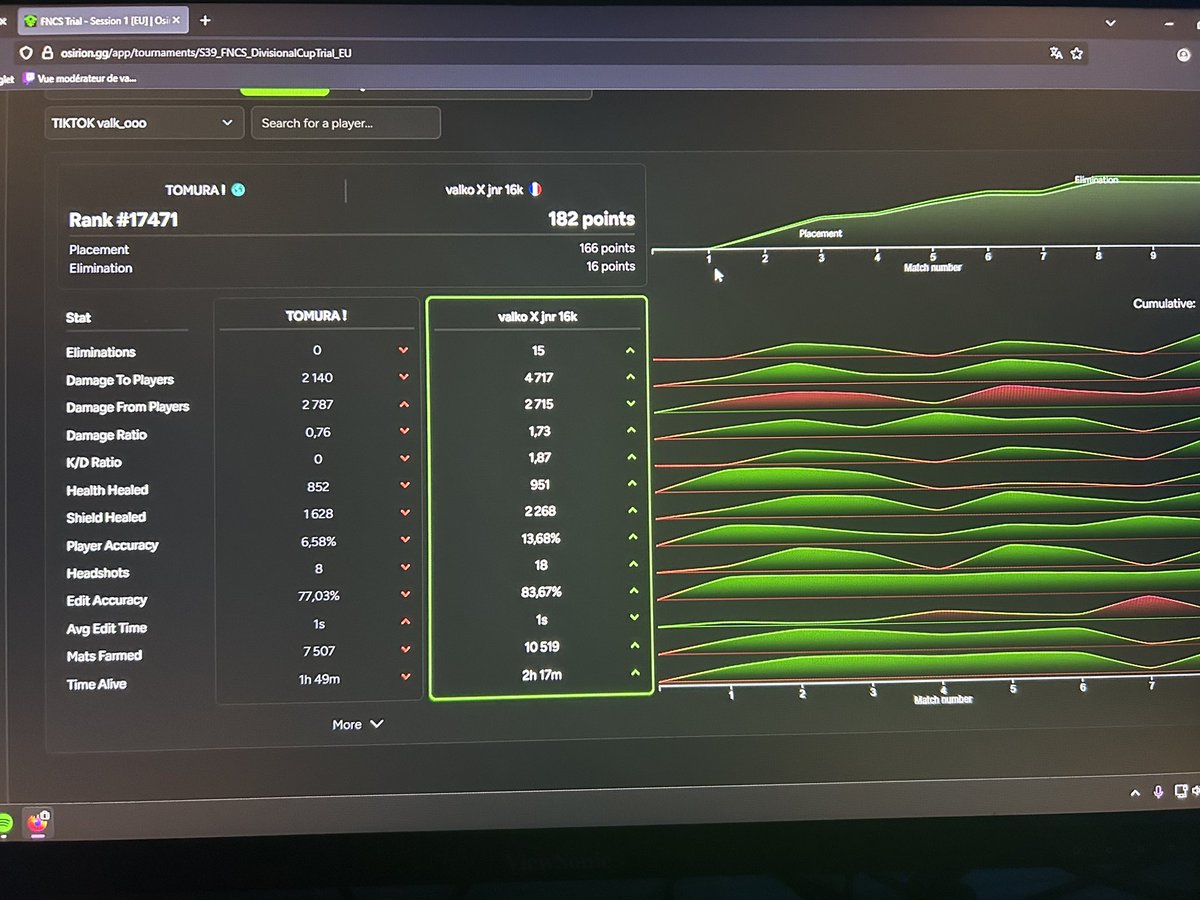The width and height of the screenshot is (1200, 900).
Task: Open the Firefox tracking protection shield
Action: pyautogui.click(x=27, y=53)
